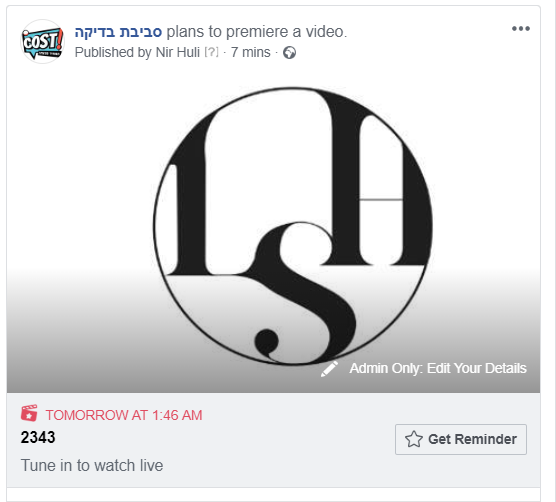Select Admin Only: Edit Your Details
This screenshot has height=502, width=556.
pyautogui.click(x=438, y=368)
